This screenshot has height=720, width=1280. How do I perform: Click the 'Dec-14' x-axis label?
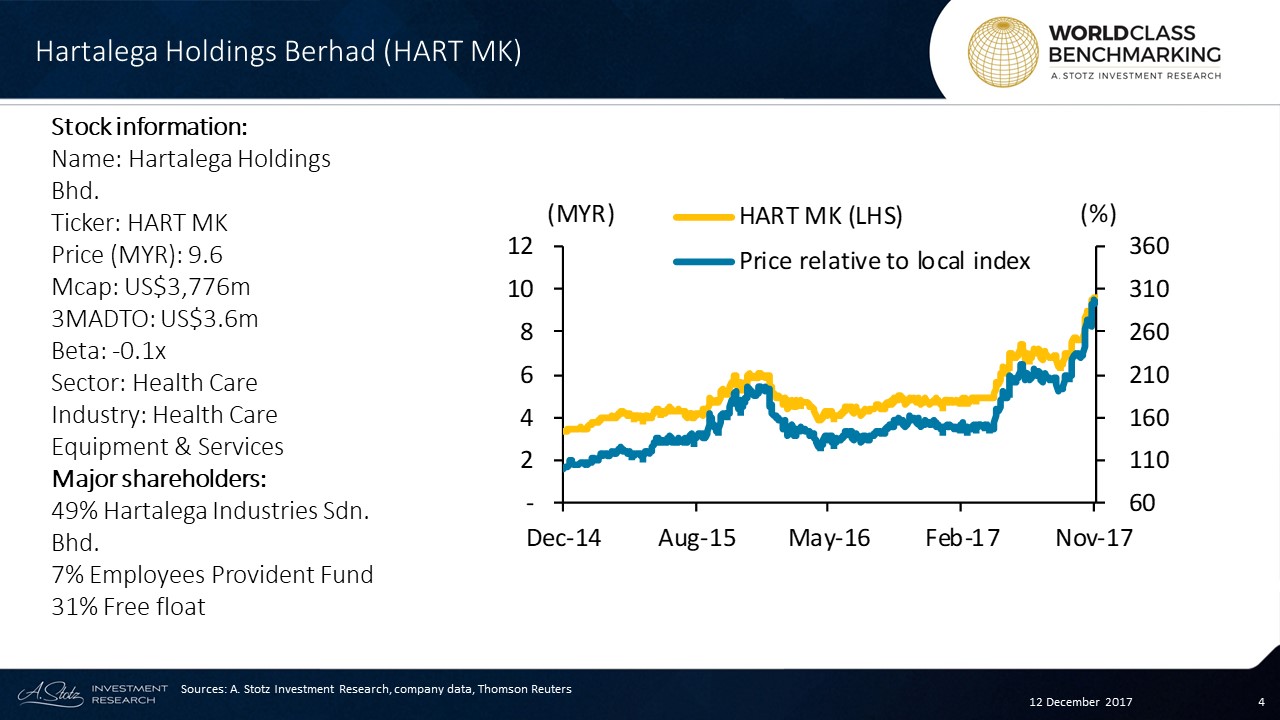point(564,538)
